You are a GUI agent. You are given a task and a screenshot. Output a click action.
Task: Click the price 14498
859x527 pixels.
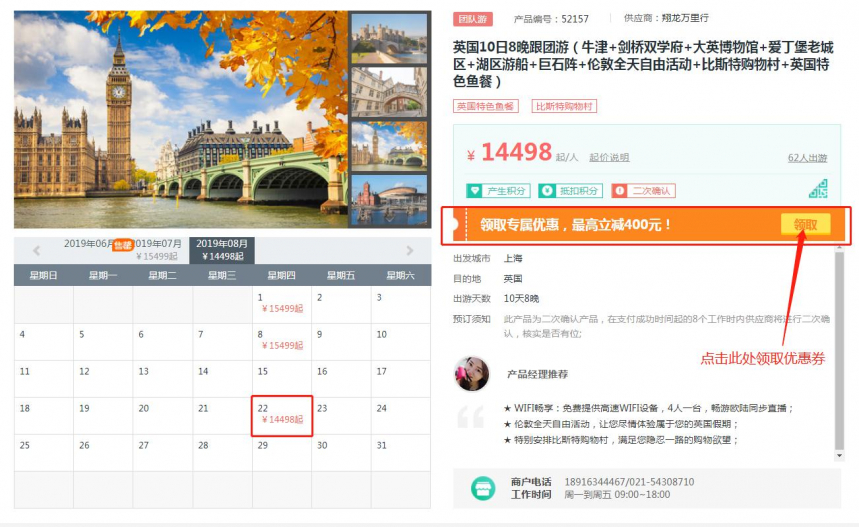[516, 152]
